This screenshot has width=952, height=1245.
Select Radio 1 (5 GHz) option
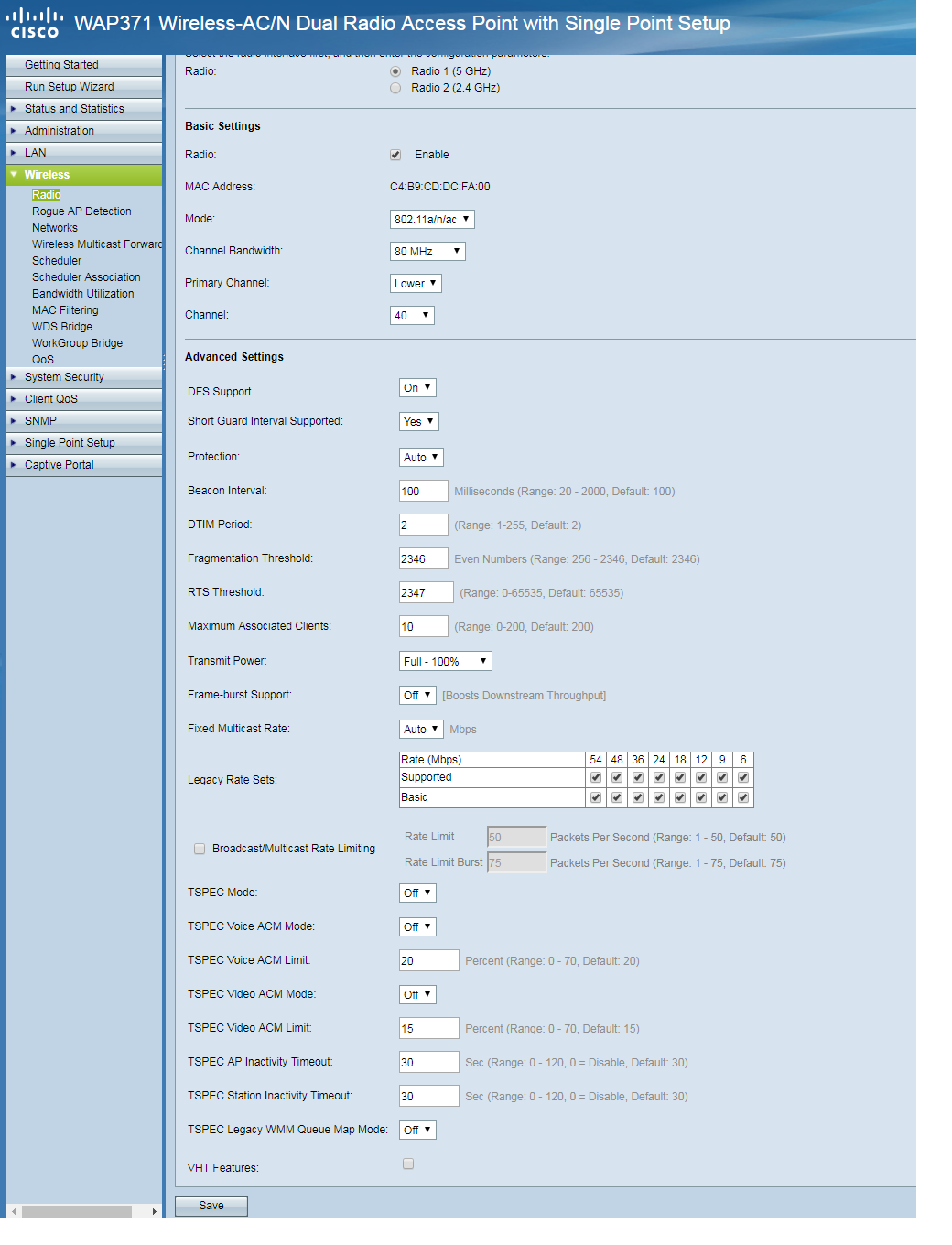(x=395, y=71)
